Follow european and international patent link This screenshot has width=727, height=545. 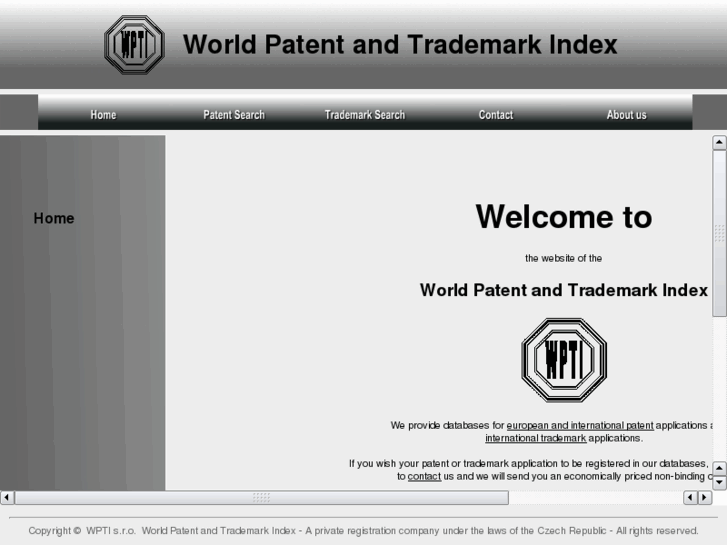click(x=580, y=425)
